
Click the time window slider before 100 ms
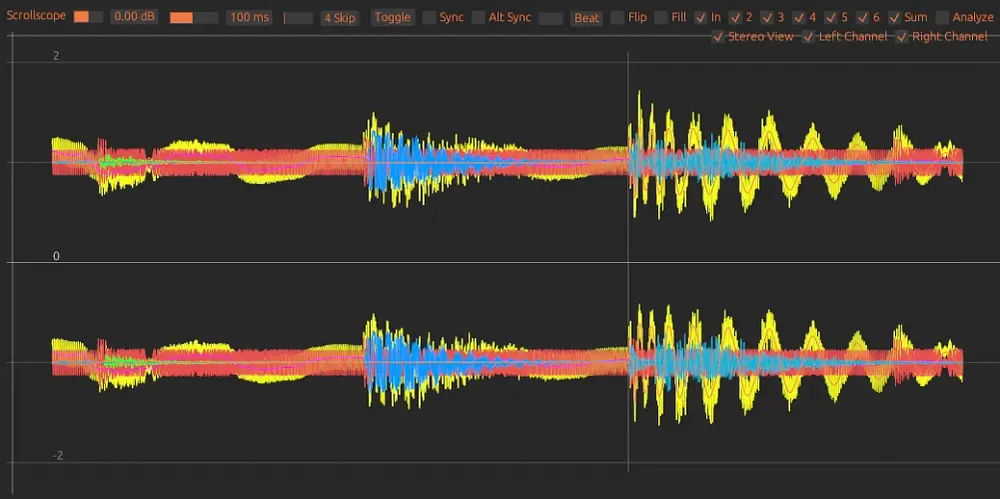click(x=193, y=18)
